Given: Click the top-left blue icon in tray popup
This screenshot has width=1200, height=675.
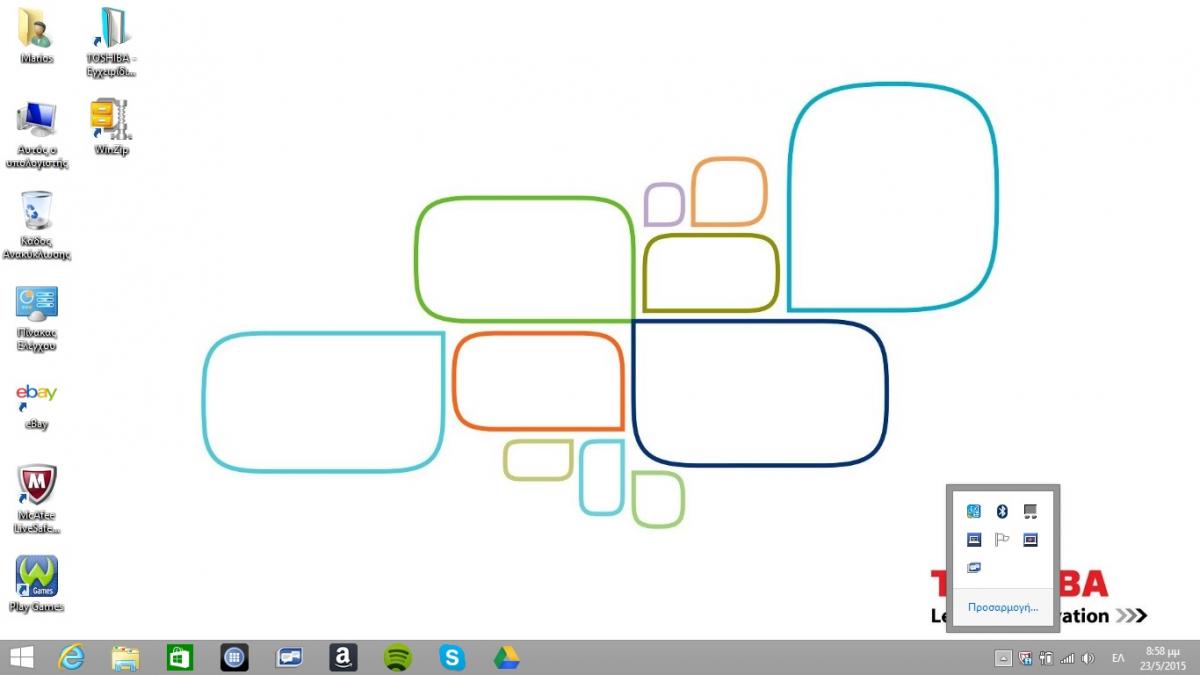Looking at the screenshot, I should 974,511.
